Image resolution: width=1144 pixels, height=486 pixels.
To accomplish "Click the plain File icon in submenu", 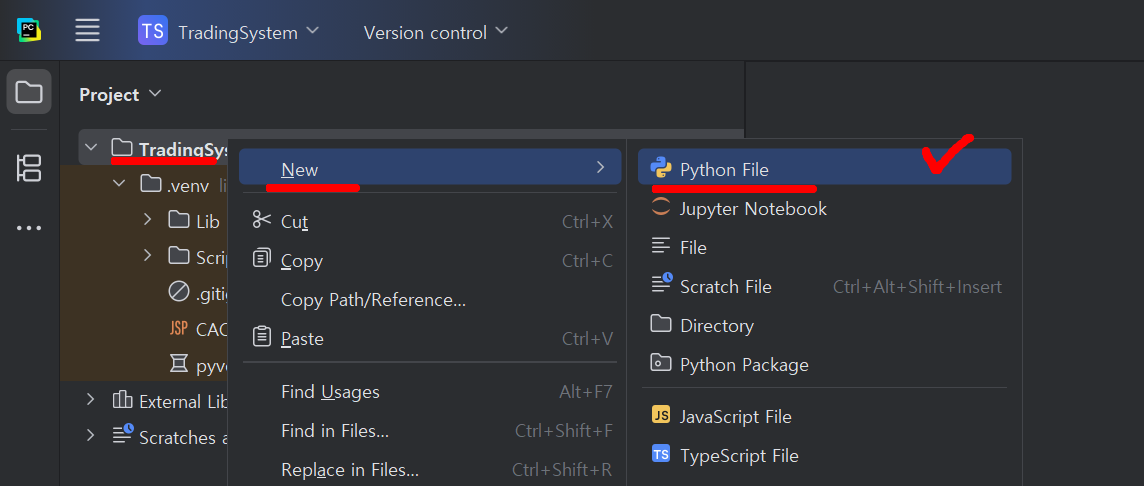I will pyautogui.click(x=661, y=246).
